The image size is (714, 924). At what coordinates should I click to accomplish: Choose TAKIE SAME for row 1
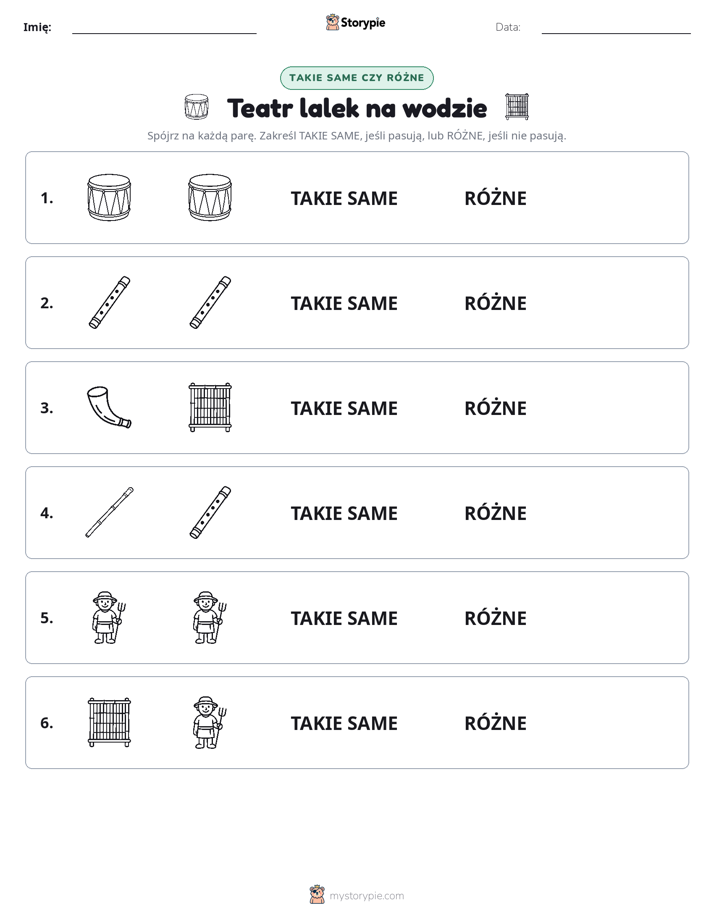(344, 199)
